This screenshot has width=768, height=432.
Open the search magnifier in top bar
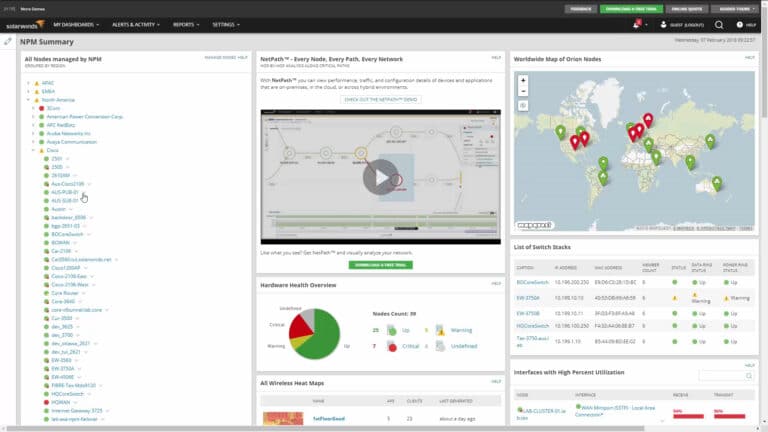coord(719,24)
